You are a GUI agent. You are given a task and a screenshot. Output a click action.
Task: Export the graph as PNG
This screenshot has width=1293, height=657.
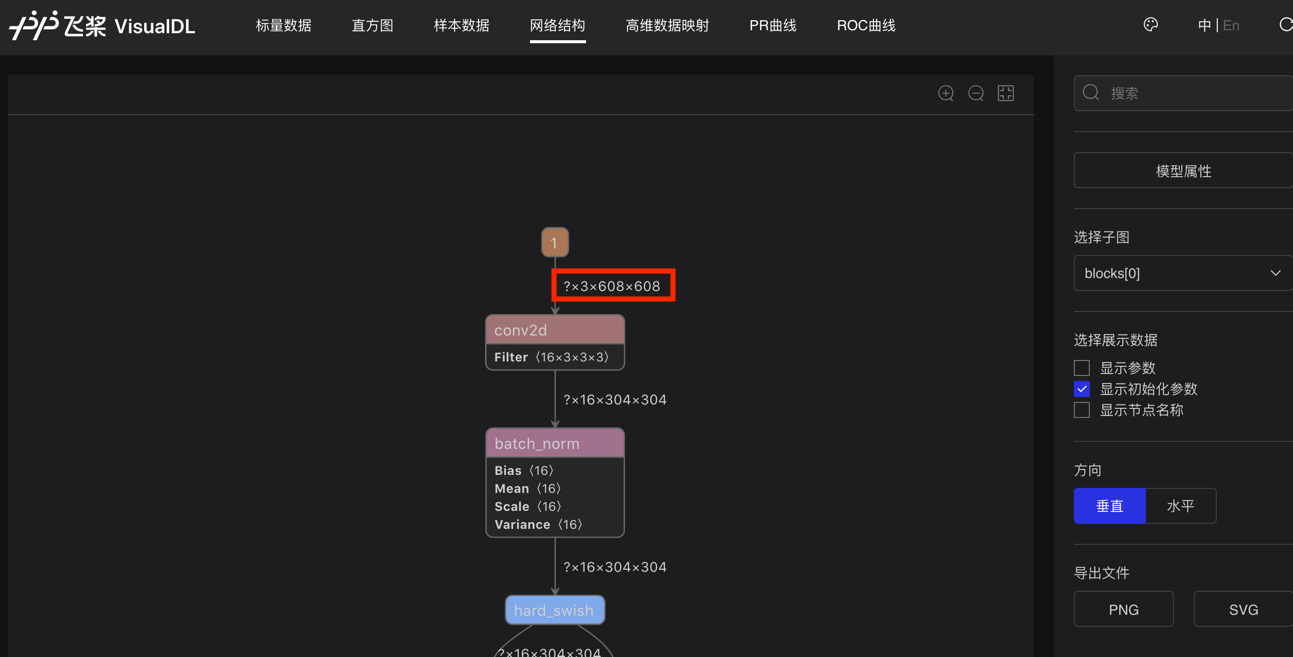pos(1123,608)
